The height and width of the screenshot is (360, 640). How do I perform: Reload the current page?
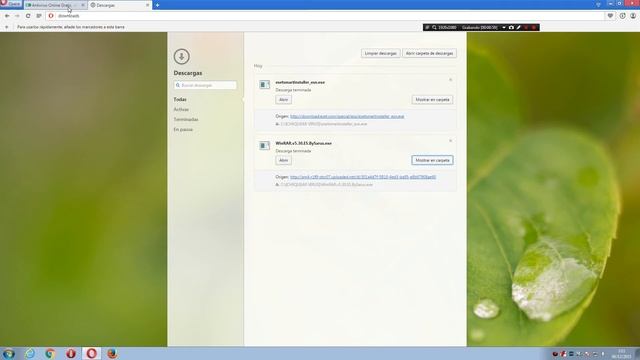[x=28, y=16]
